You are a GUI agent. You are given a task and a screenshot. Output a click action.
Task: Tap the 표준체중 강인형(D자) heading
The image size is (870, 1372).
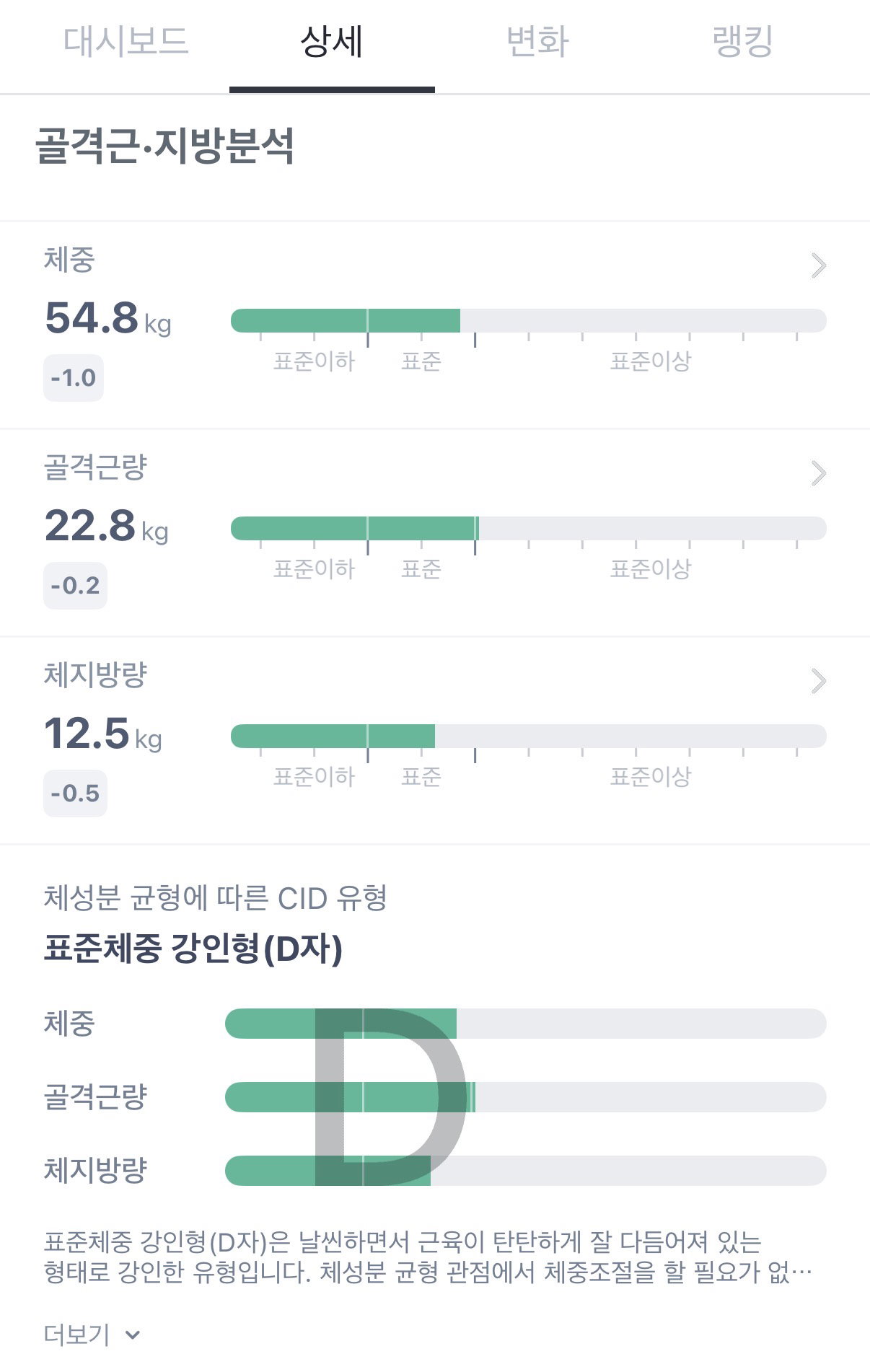pyautogui.click(x=193, y=948)
